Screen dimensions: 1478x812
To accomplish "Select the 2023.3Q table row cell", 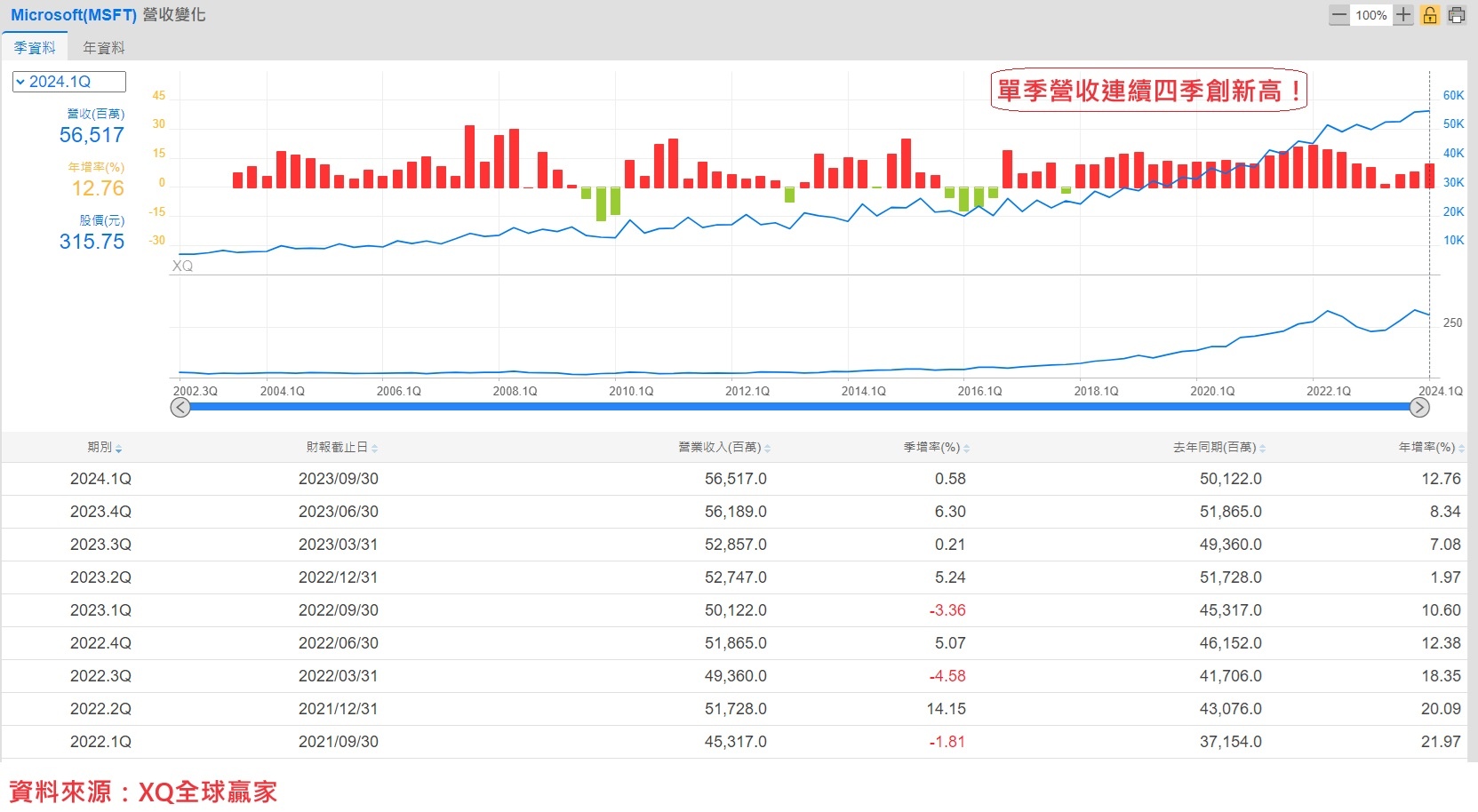I will coord(100,545).
